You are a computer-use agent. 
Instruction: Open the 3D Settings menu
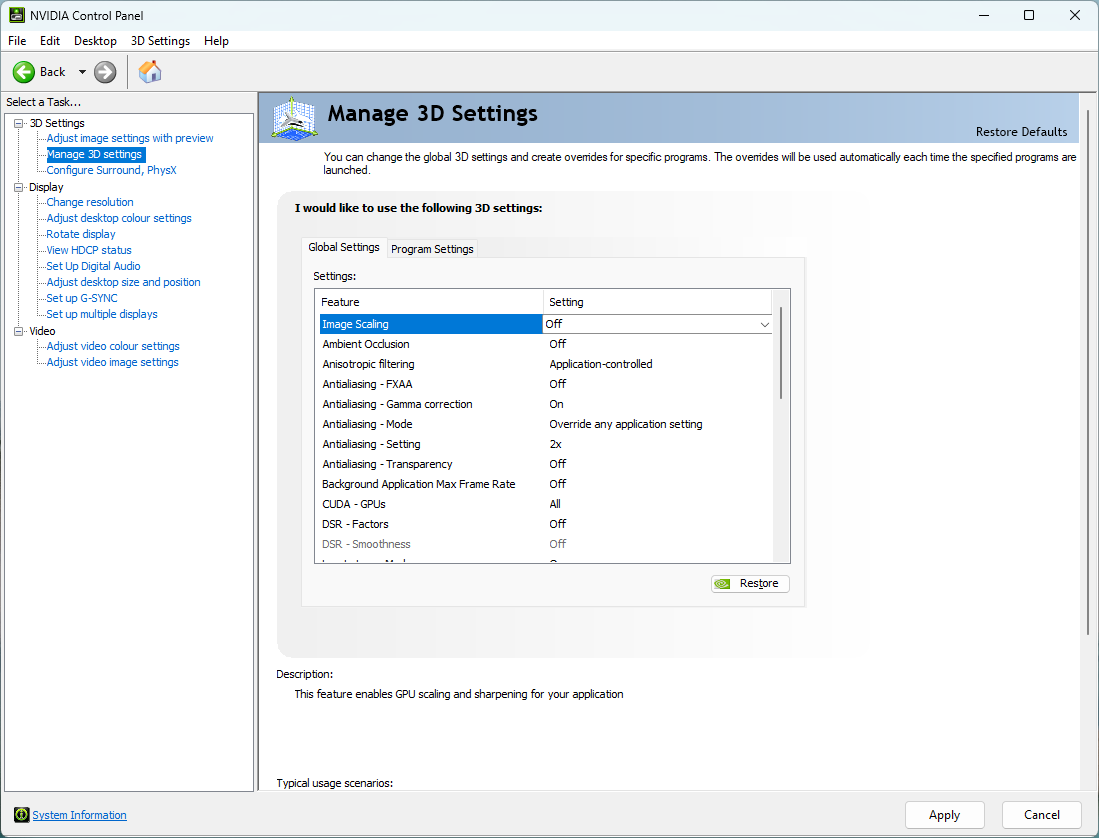pos(160,41)
